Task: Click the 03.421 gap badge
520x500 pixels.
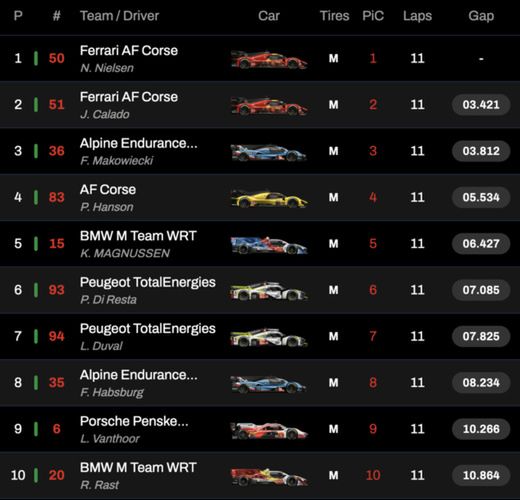Action: (x=481, y=105)
